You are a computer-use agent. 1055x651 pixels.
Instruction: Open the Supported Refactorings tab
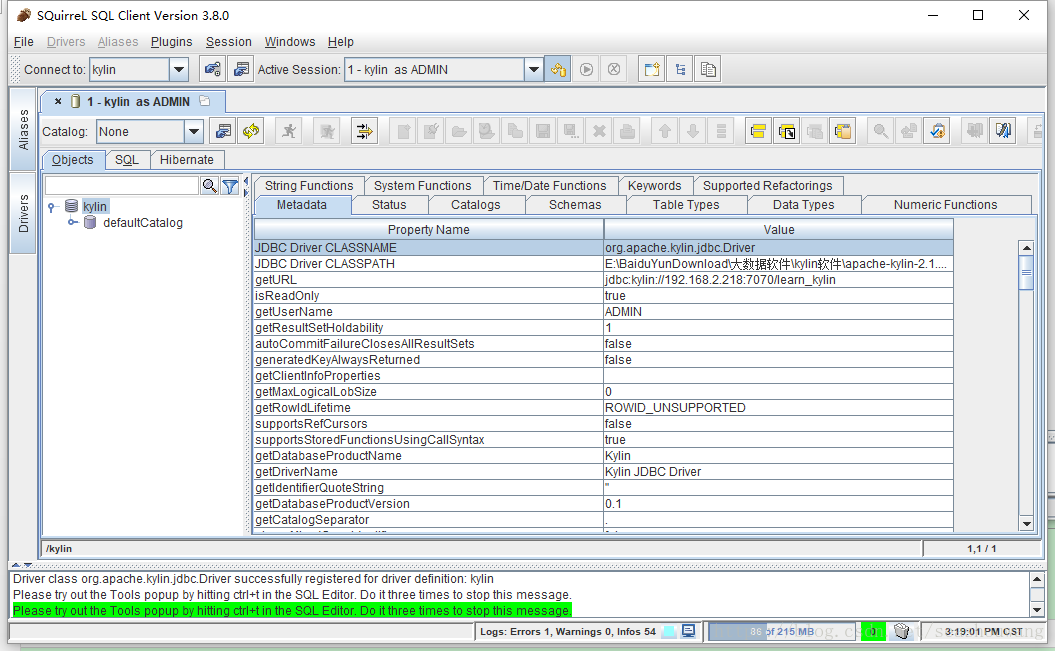pyautogui.click(x=768, y=186)
